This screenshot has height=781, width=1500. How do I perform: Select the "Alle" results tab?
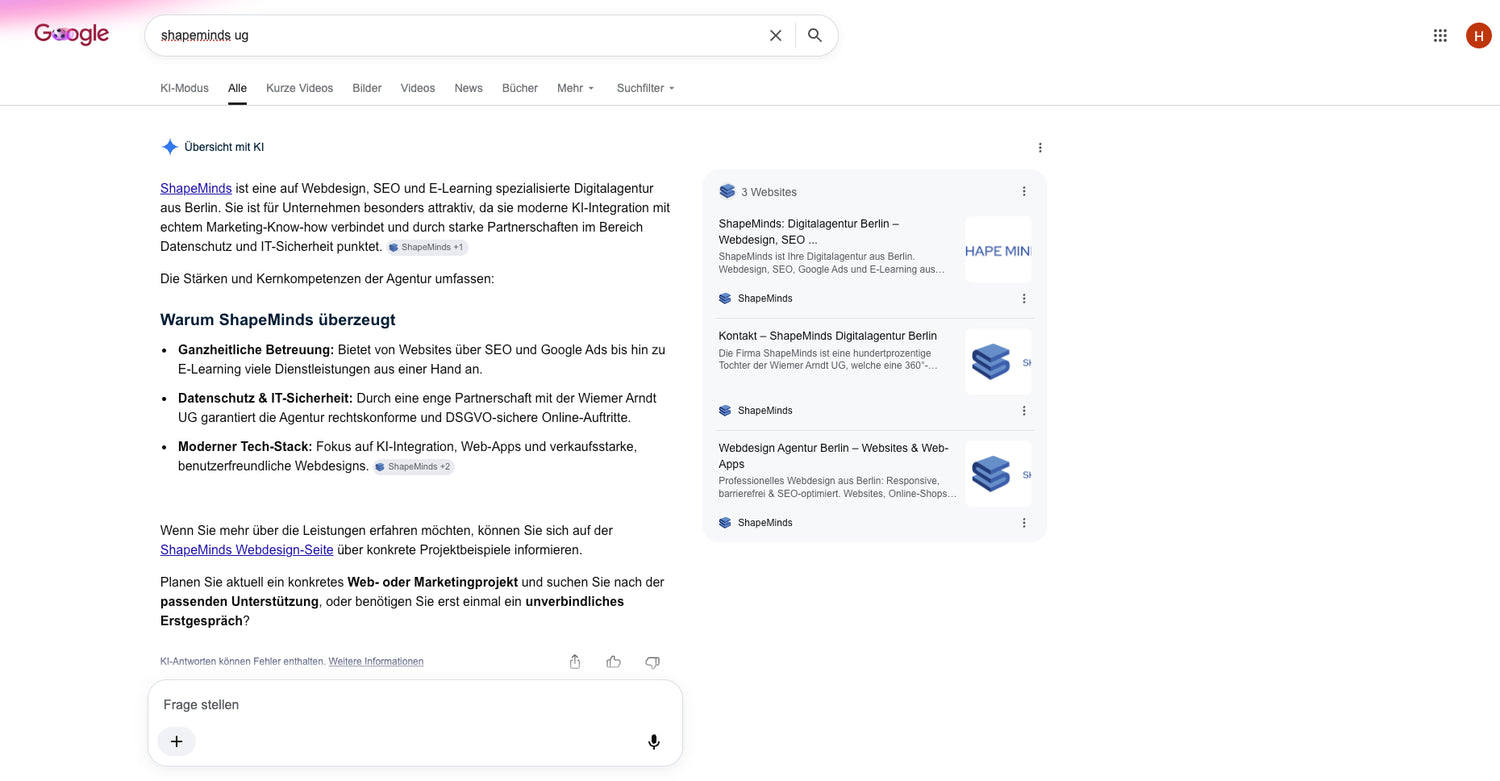pos(237,88)
